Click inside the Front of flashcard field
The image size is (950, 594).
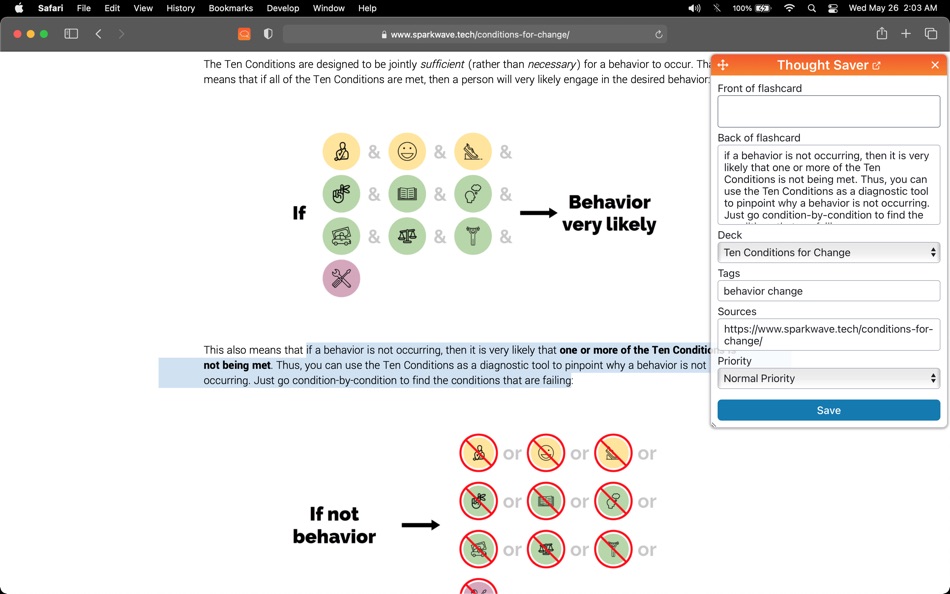[828, 110]
